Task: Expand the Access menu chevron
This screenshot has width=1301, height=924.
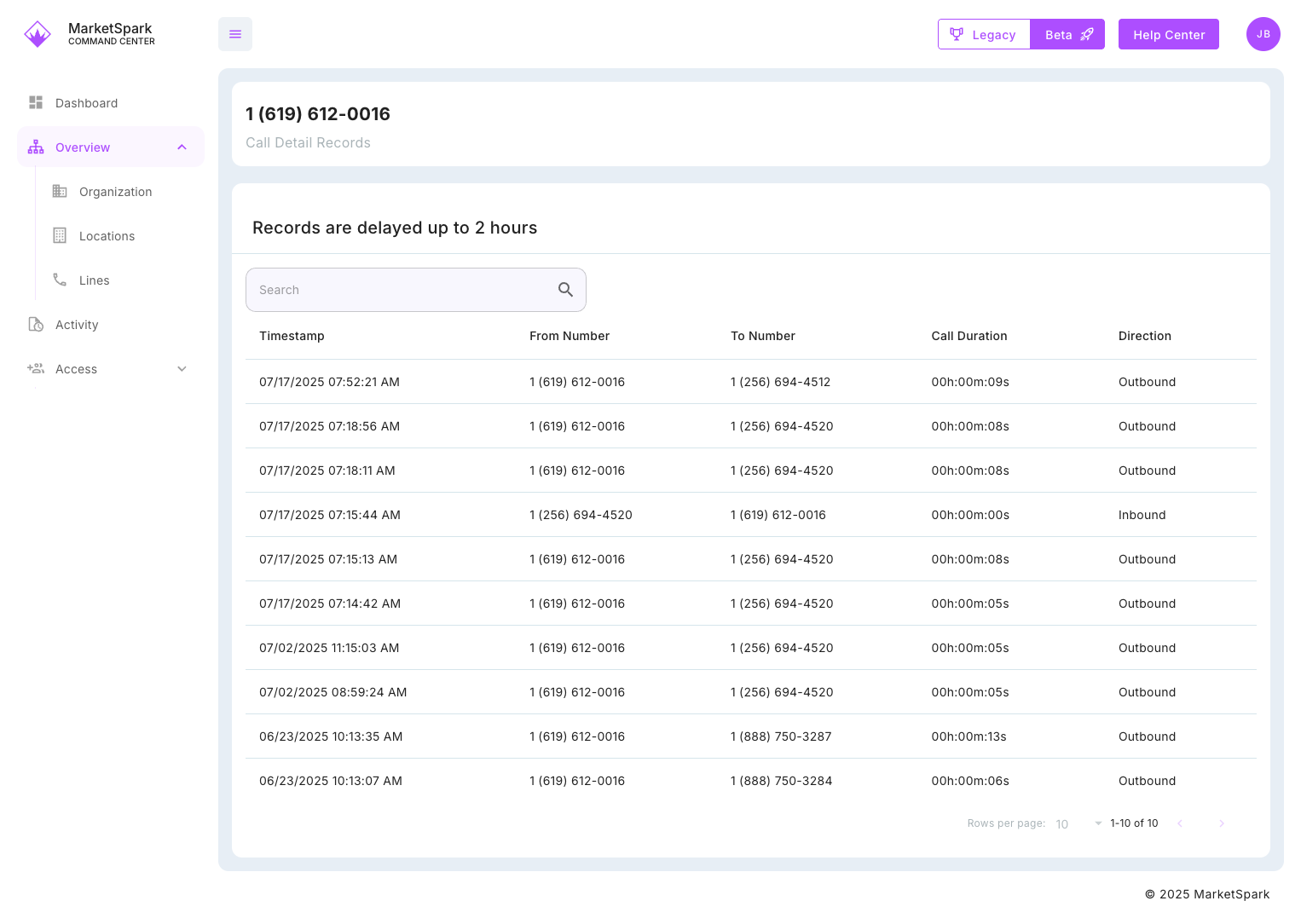Action: point(182,369)
